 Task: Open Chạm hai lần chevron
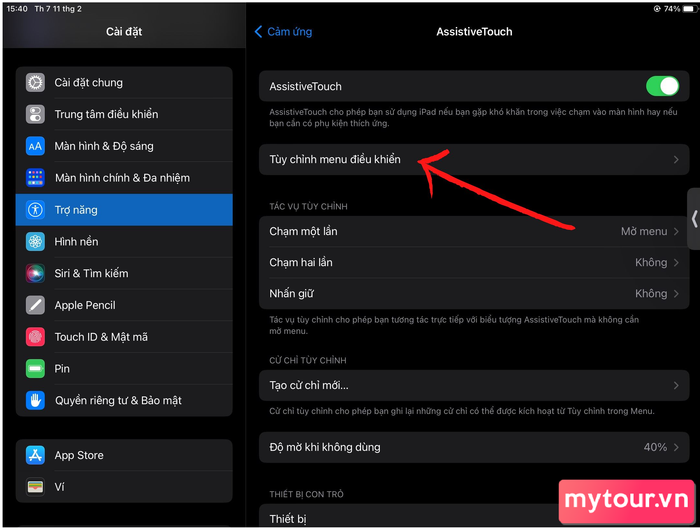[676, 263]
